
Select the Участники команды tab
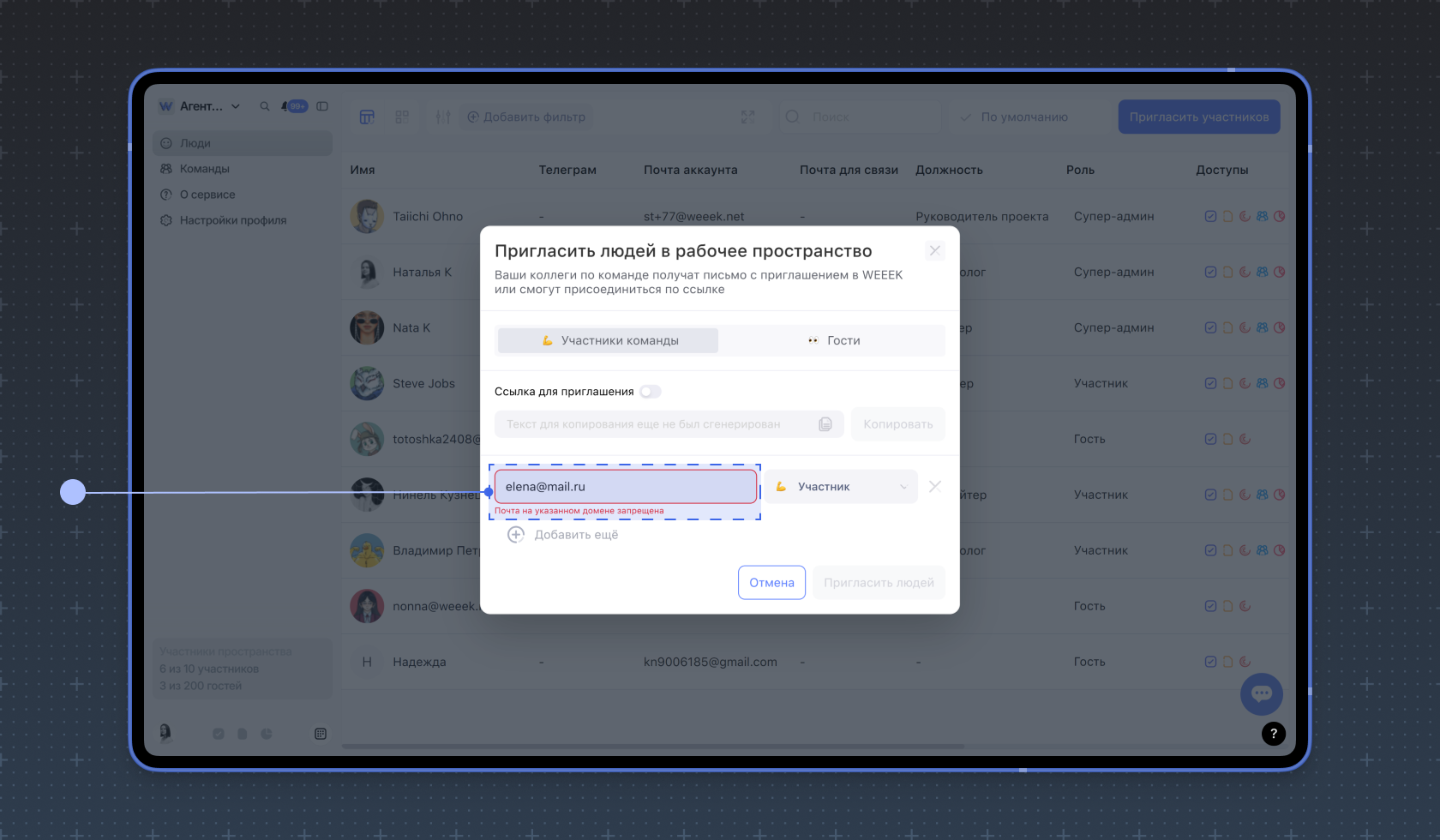click(609, 340)
